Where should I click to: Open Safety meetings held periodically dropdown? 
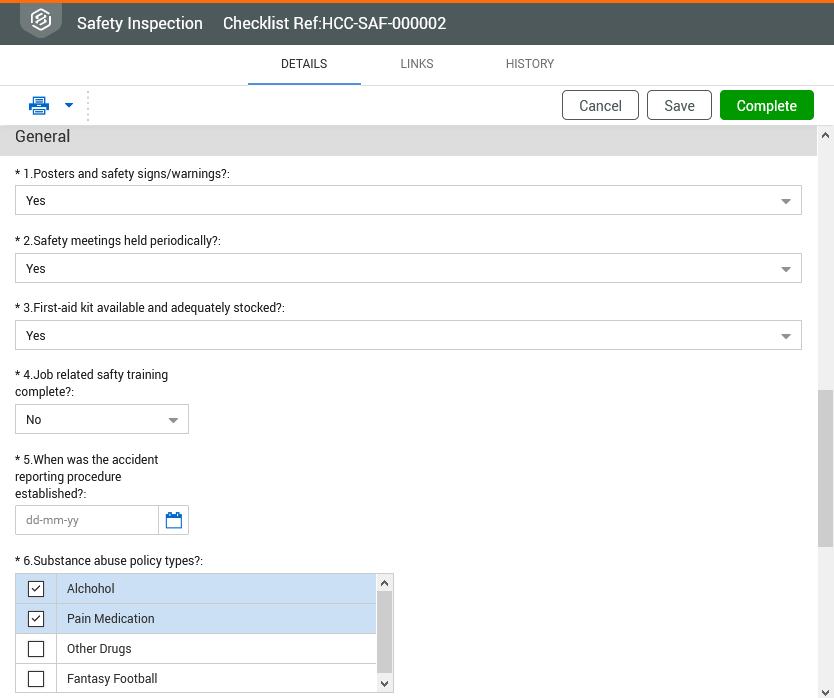pyautogui.click(x=785, y=269)
